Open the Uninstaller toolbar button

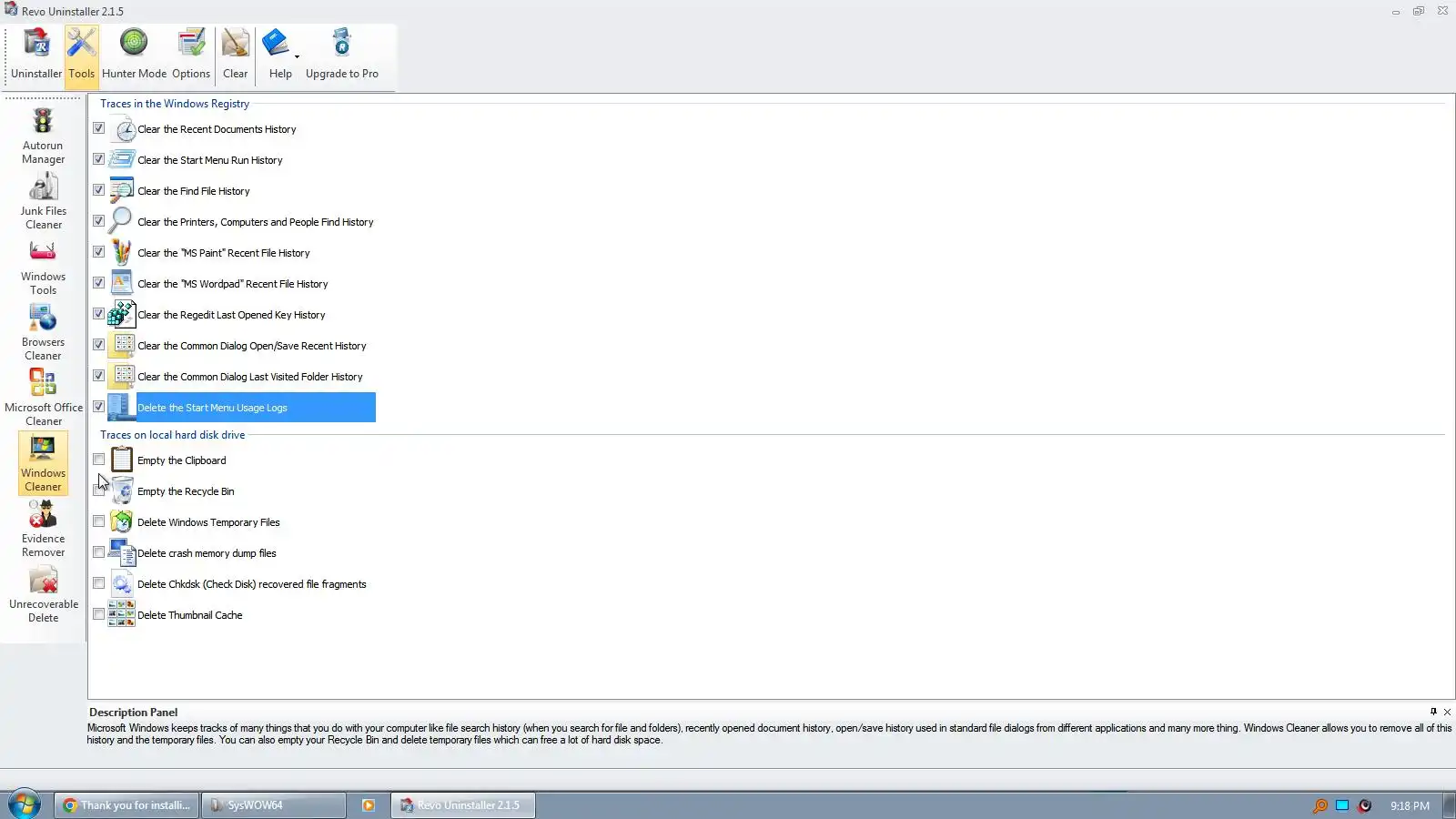click(36, 55)
